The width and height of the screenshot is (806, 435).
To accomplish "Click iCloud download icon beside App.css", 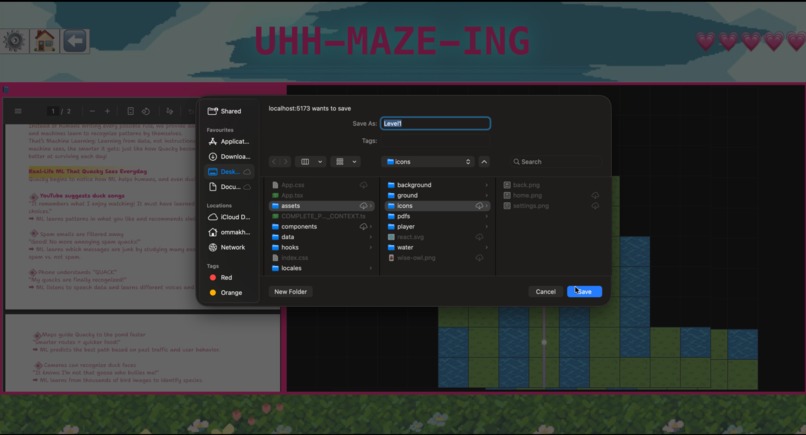I will click(x=363, y=185).
